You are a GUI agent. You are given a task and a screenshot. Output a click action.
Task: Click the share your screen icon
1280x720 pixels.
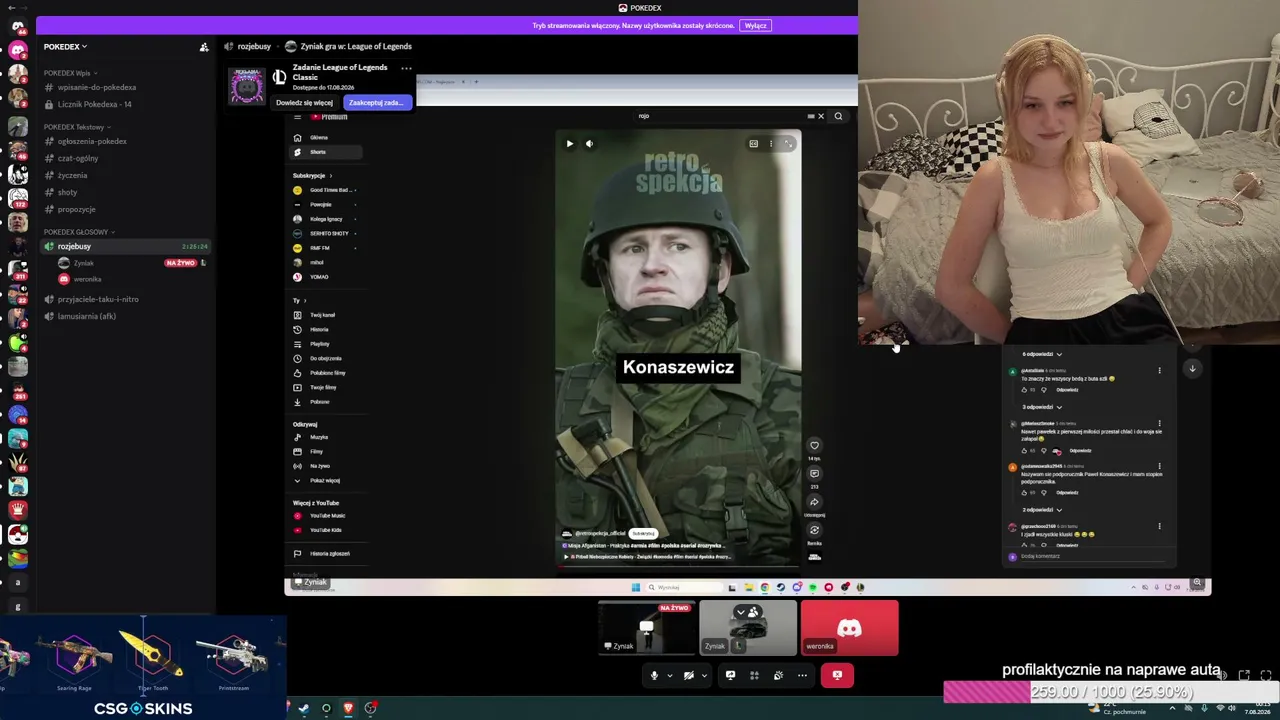point(730,676)
